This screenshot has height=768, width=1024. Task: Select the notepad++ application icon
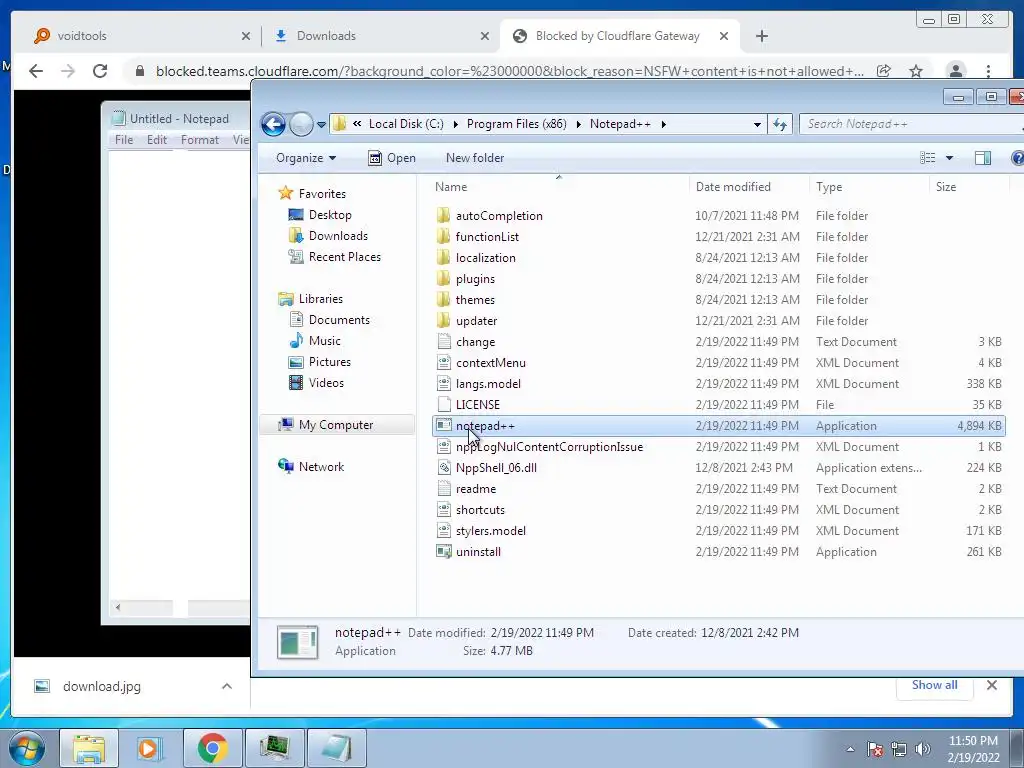pyautogui.click(x=443, y=425)
